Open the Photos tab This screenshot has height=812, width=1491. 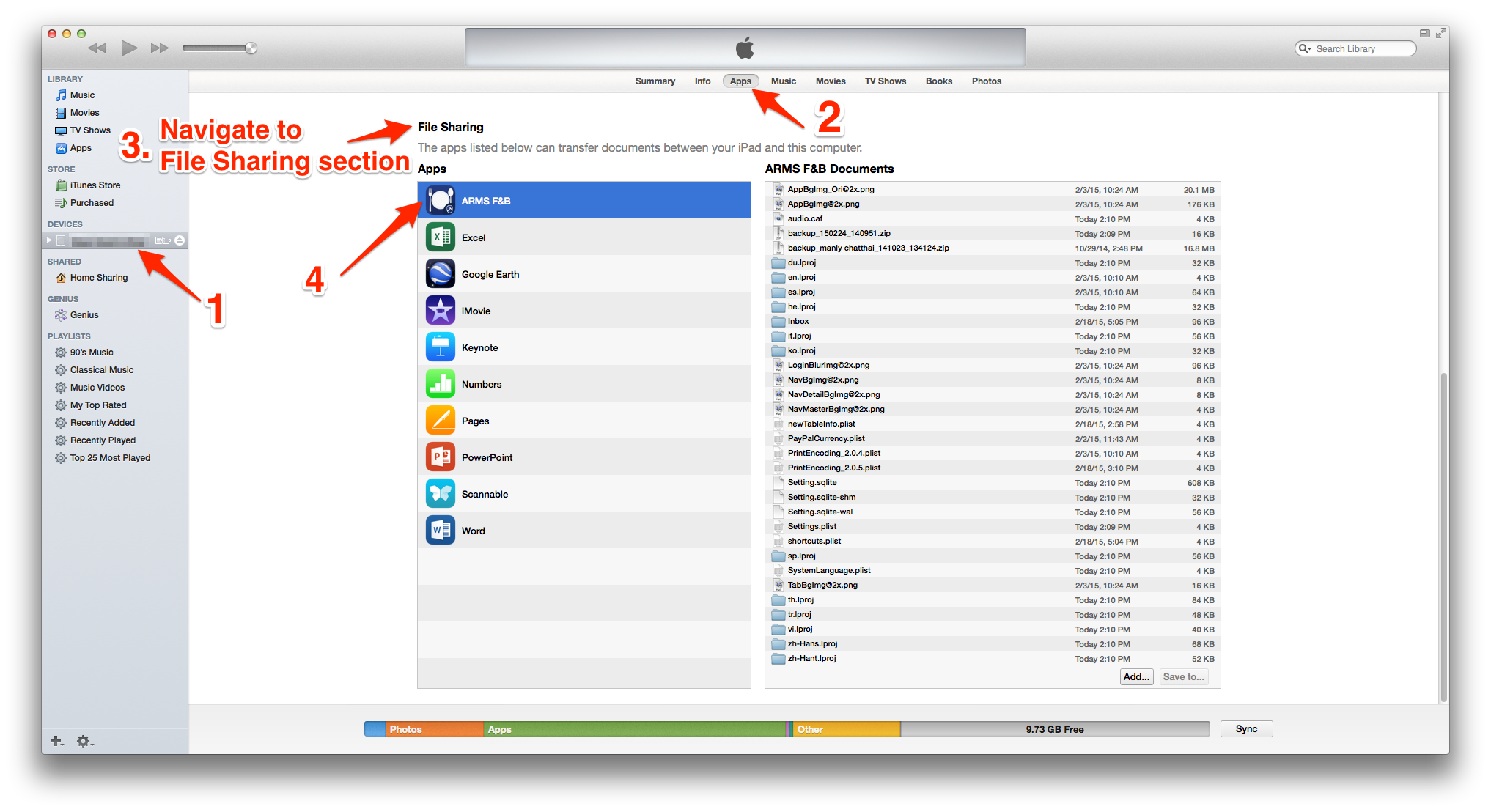pos(986,81)
